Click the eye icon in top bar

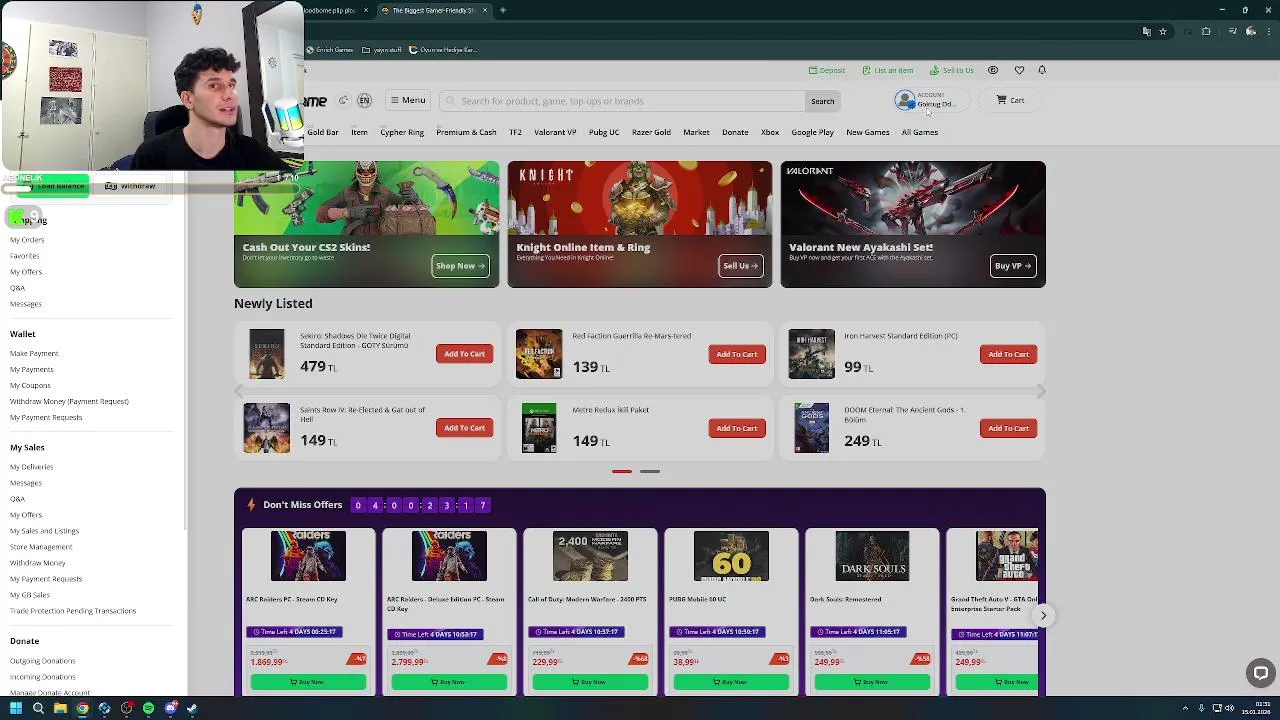click(993, 70)
